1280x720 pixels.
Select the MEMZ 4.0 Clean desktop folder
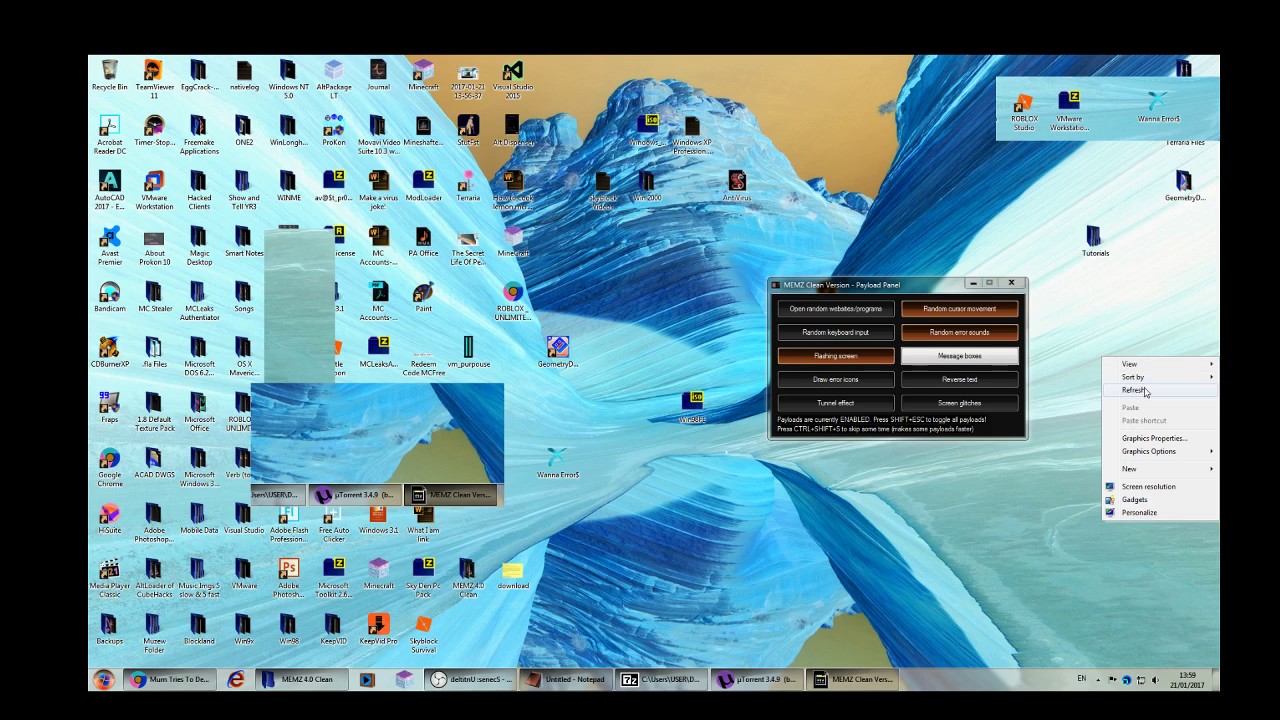[x=468, y=578]
